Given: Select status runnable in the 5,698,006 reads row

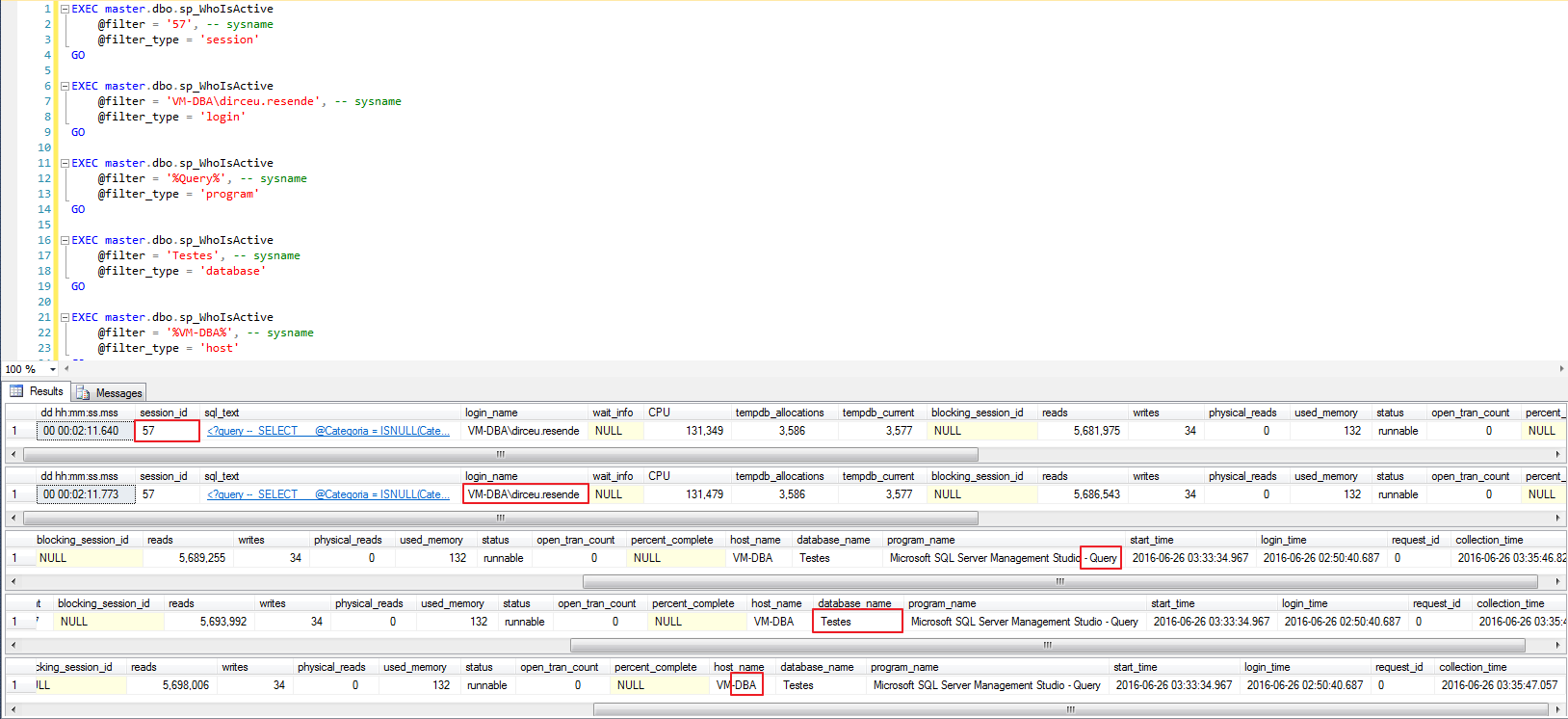Looking at the screenshot, I should (487, 685).
